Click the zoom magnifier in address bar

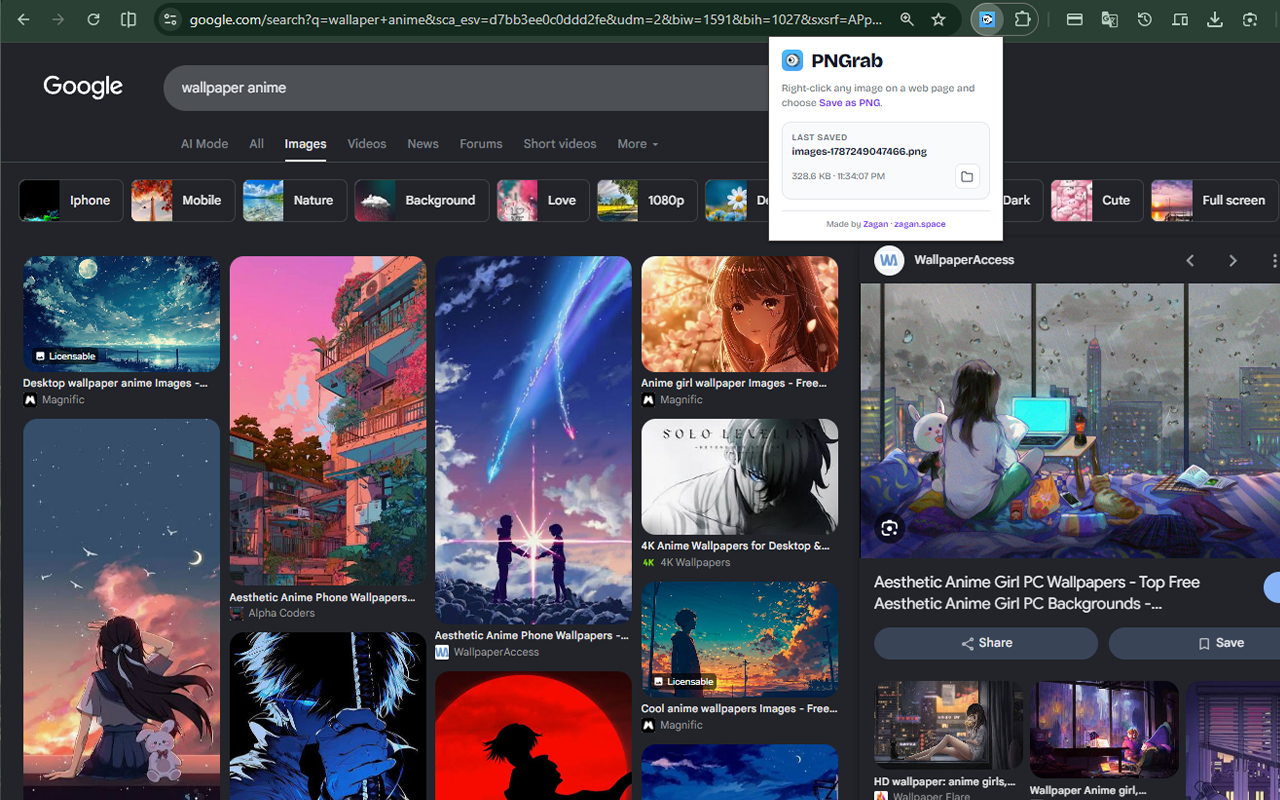pos(906,19)
